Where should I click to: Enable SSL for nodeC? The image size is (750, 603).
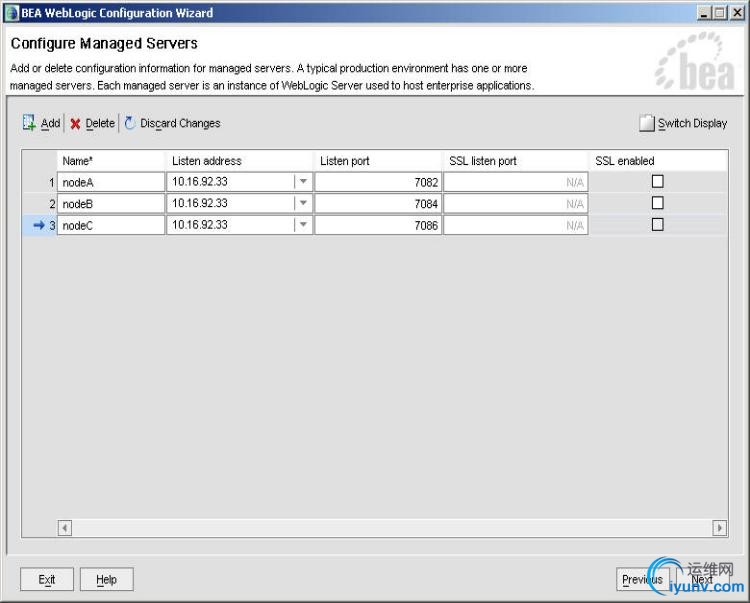tap(658, 224)
